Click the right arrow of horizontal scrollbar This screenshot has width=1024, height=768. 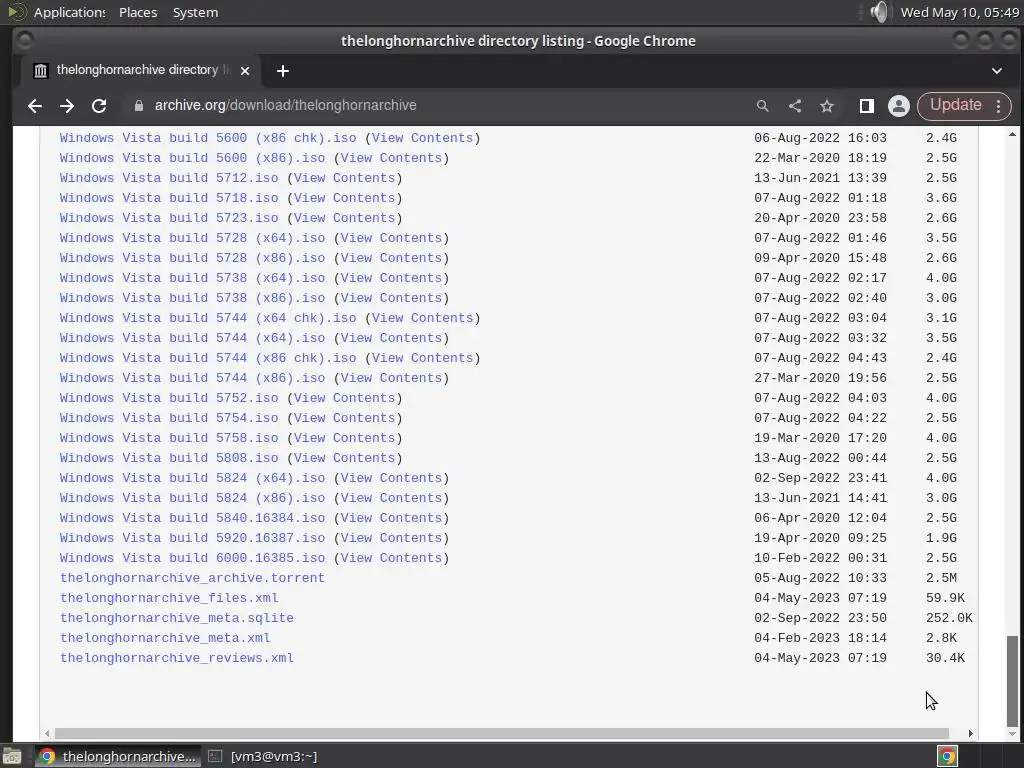tap(970, 733)
